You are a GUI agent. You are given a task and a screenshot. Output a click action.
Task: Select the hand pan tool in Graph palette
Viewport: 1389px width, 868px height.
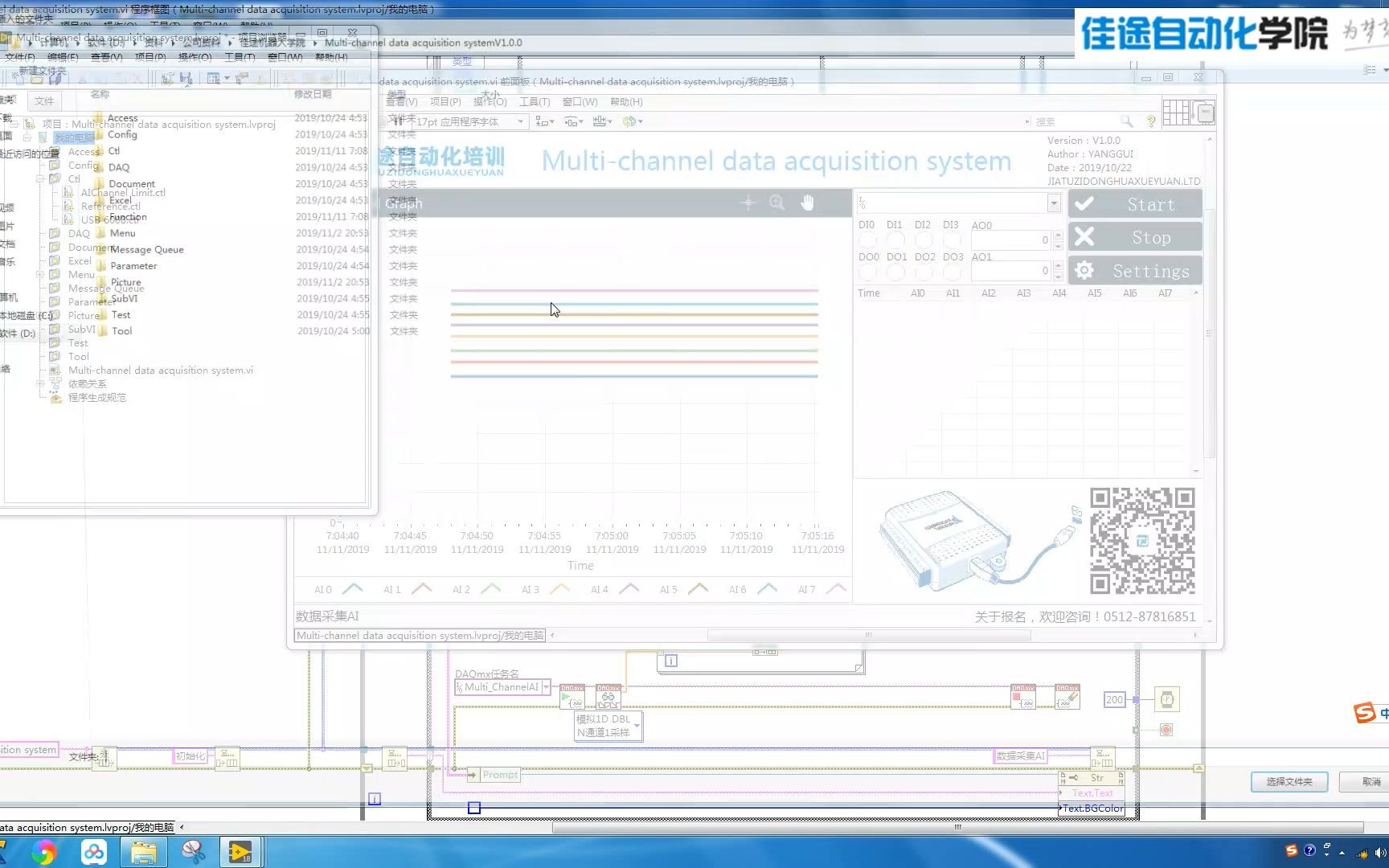tap(807, 203)
